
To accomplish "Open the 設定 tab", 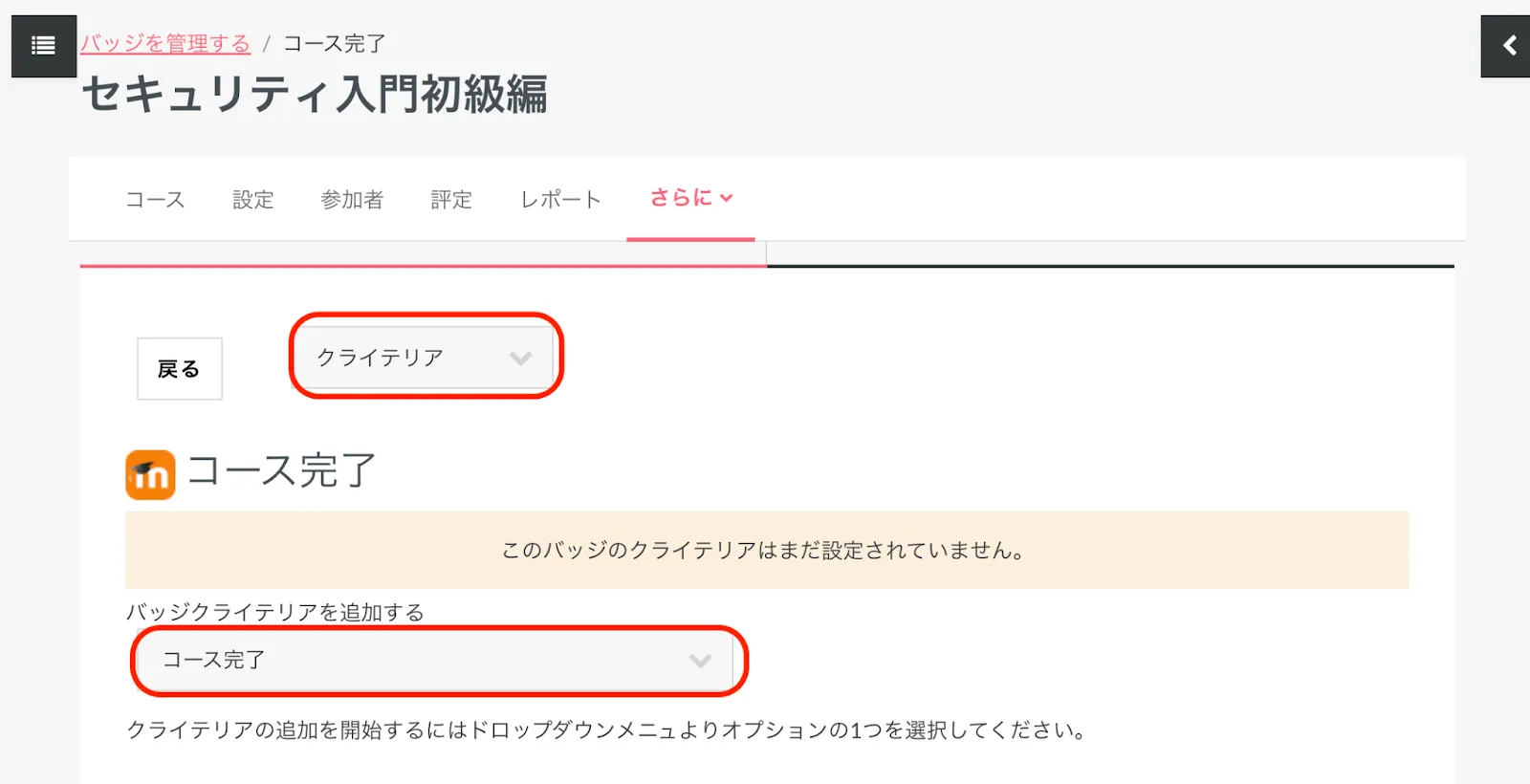I will [253, 200].
